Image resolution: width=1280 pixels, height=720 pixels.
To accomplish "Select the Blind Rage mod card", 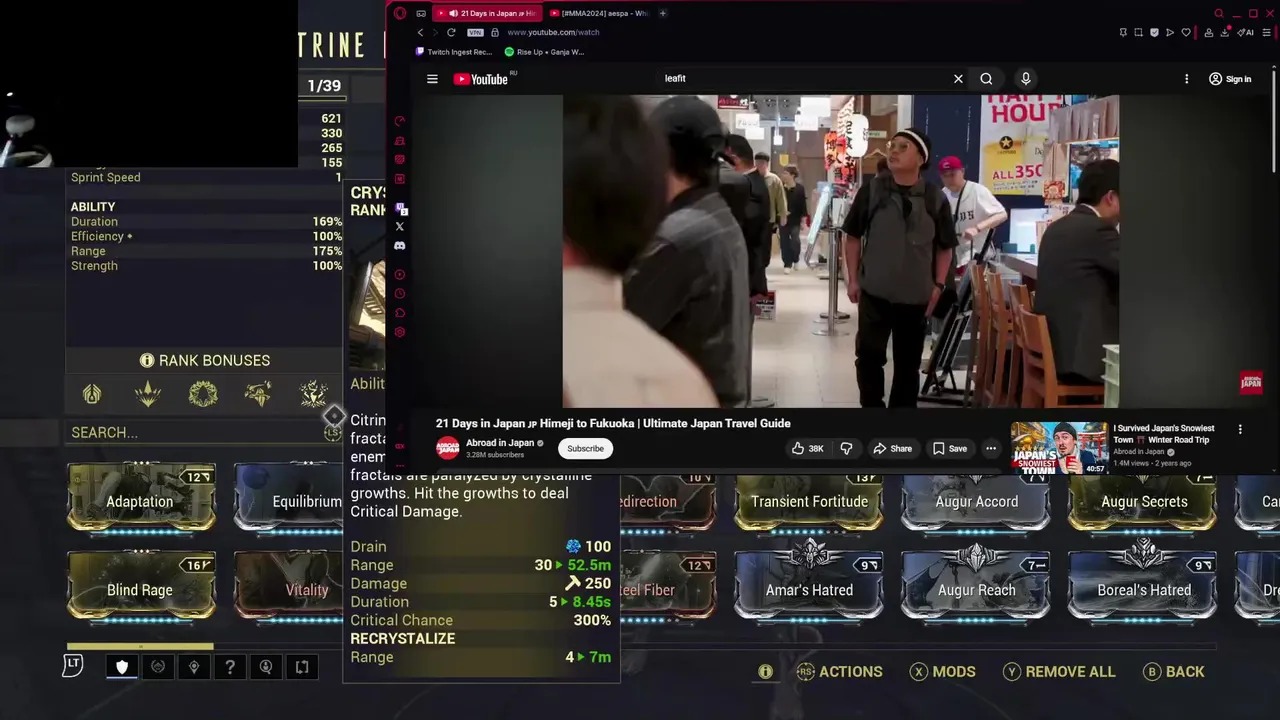I will coord(140,586).
